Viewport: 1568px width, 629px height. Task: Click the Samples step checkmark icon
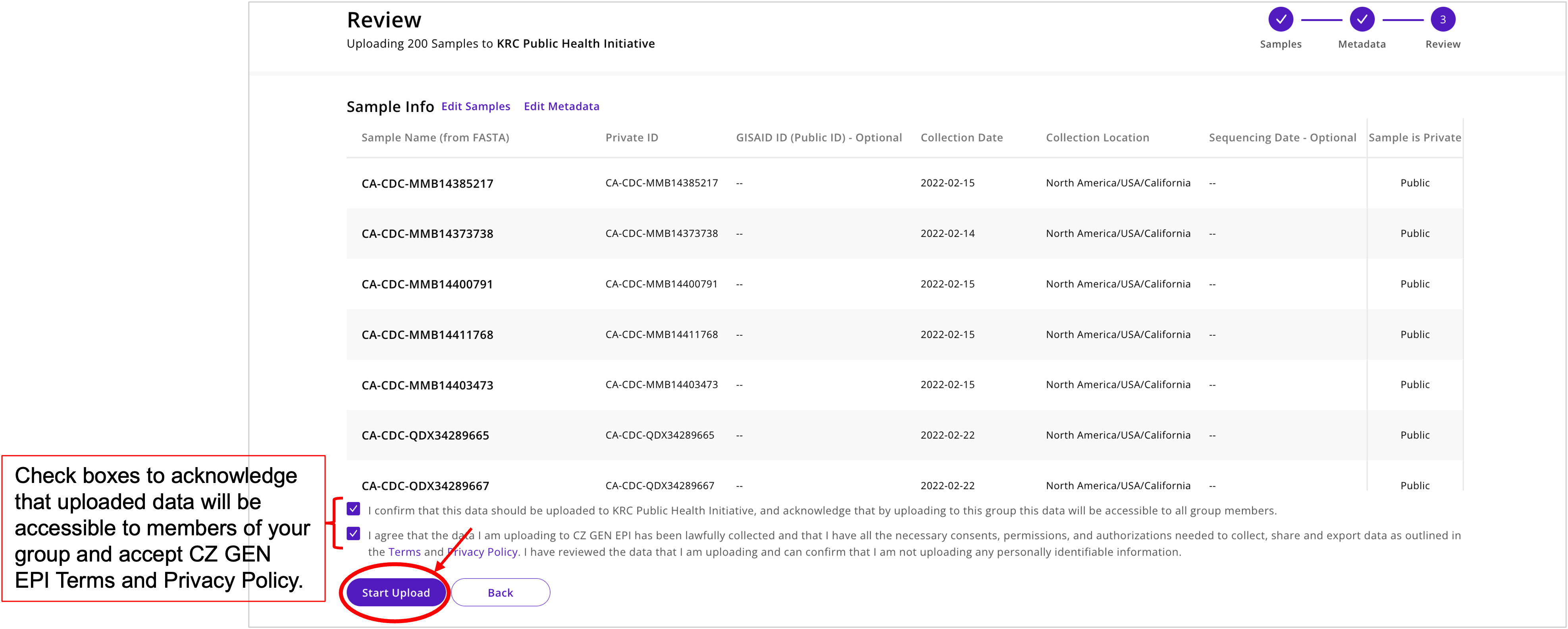[1281, 19]
